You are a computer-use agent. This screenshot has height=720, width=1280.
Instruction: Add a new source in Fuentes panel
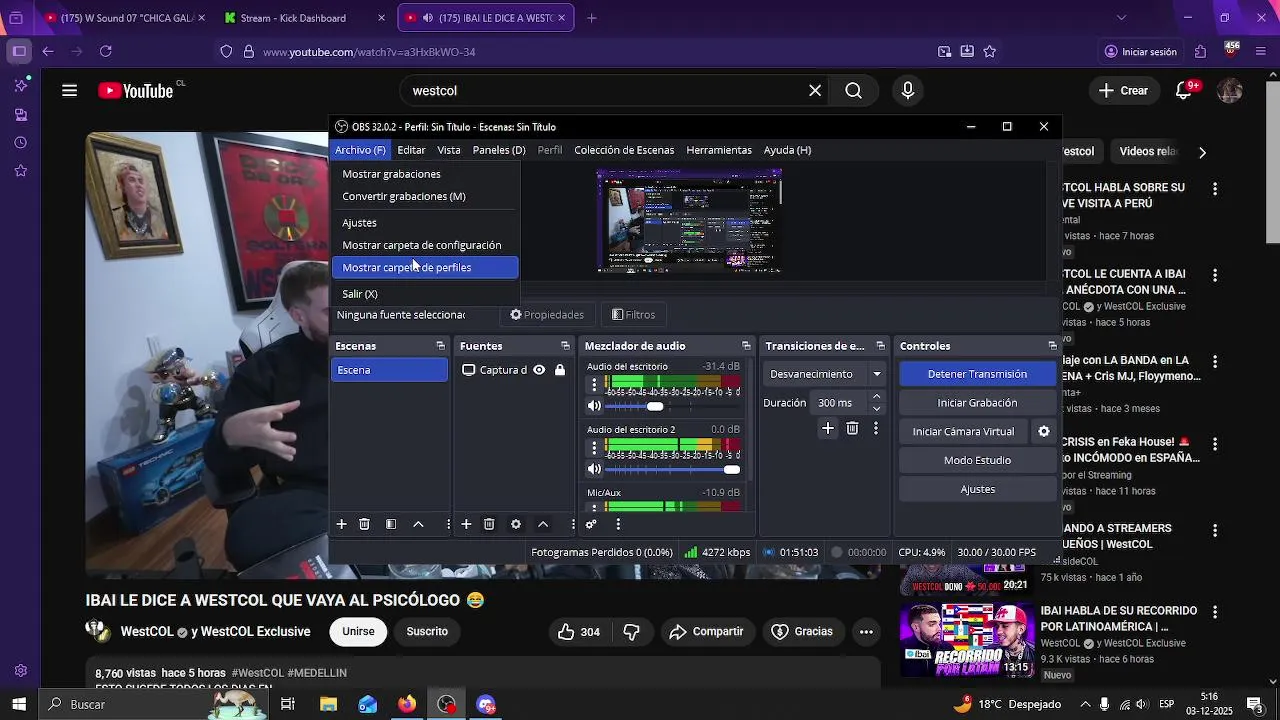466,524
